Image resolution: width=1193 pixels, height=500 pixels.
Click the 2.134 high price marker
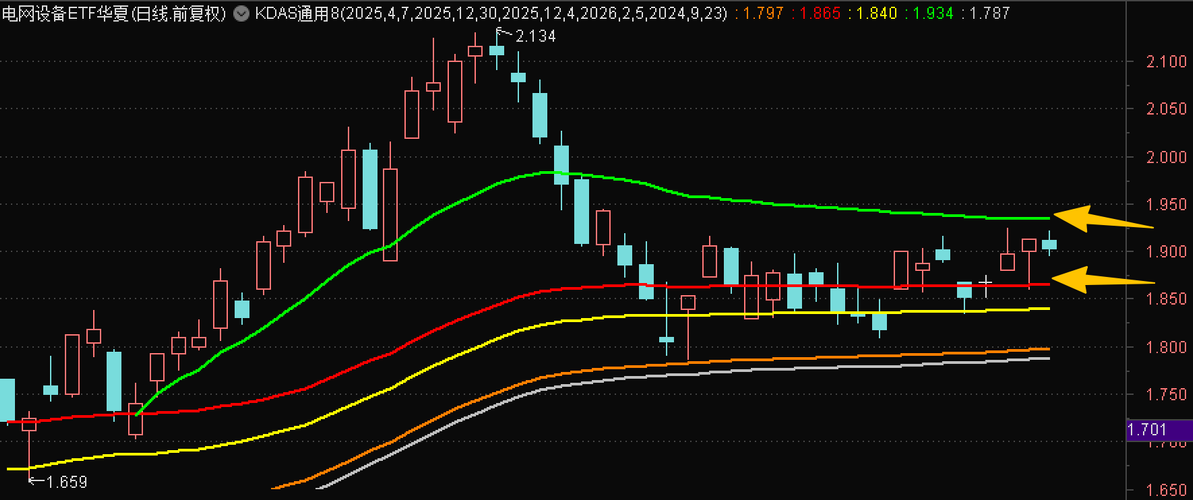point(535,35)
